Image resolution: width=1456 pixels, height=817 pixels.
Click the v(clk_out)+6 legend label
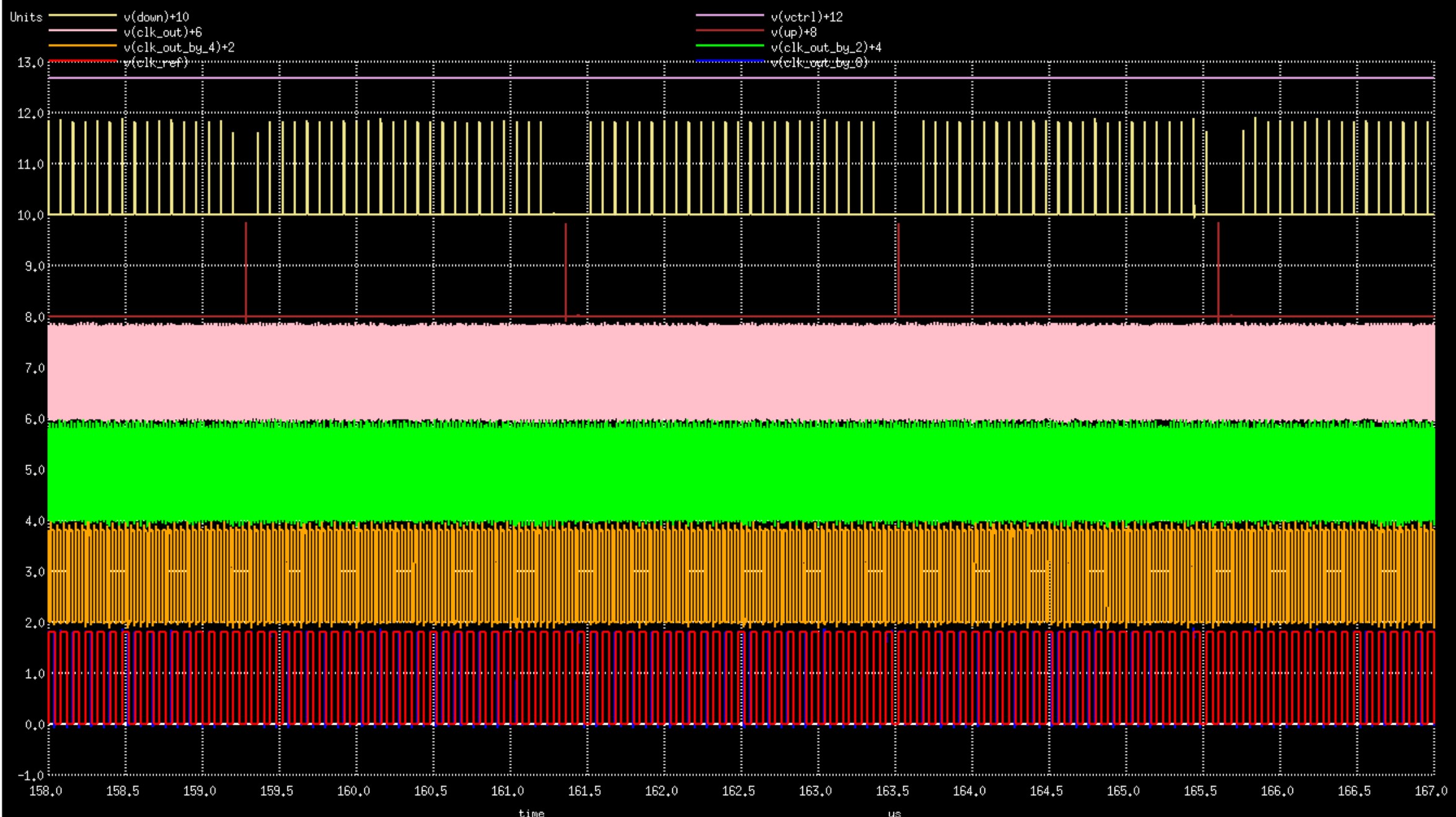click(162, 32)
